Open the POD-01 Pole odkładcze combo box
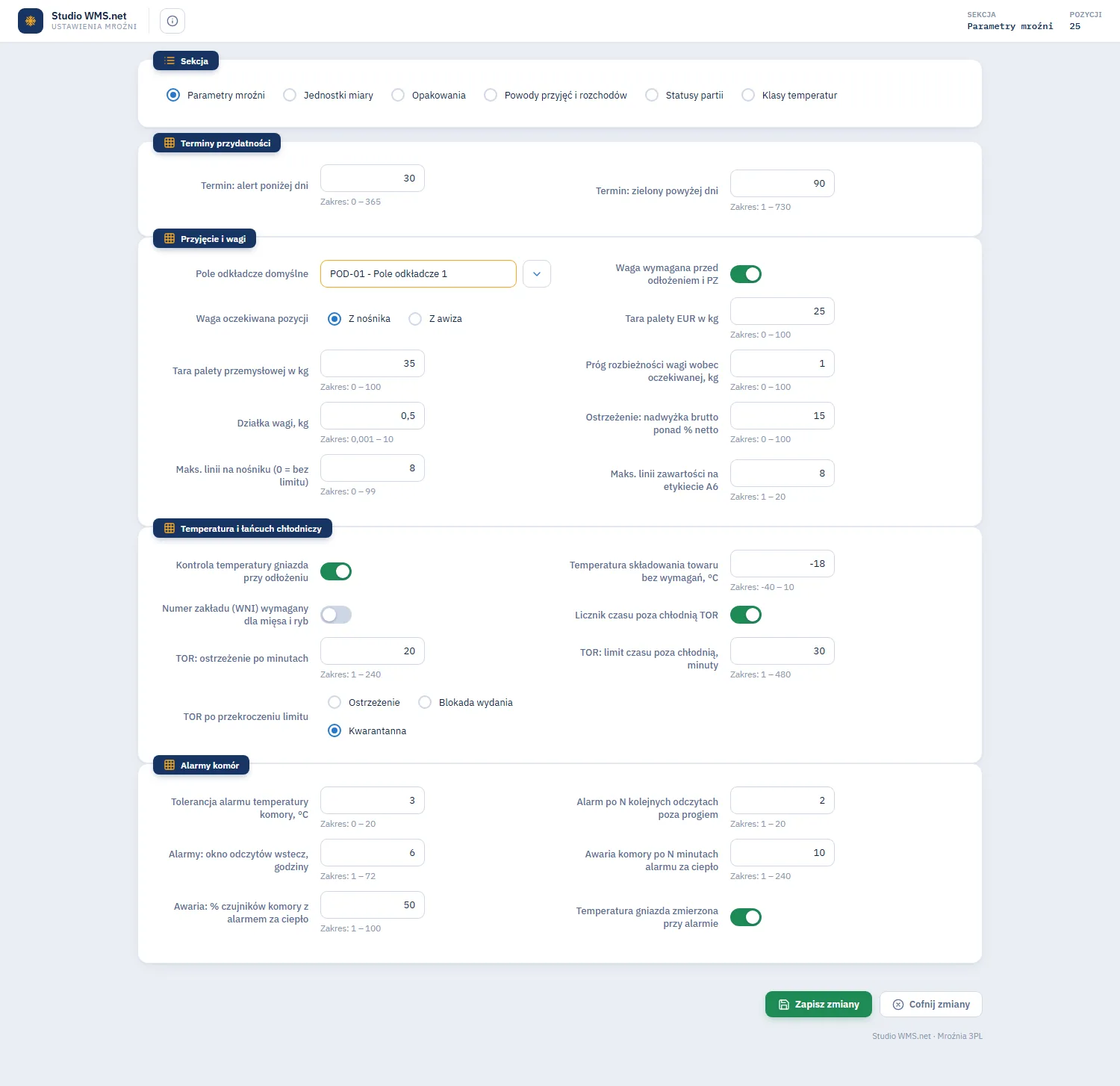 (x=418, y=274)
